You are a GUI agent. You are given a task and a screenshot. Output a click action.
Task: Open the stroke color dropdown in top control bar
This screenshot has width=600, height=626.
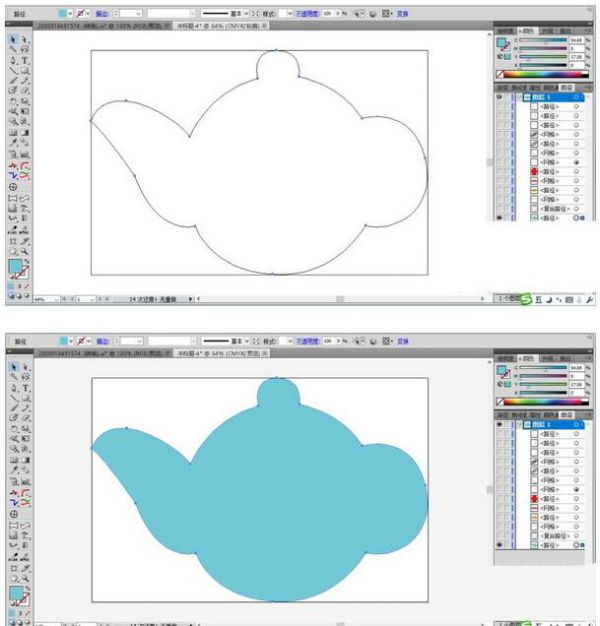point(89,15)
